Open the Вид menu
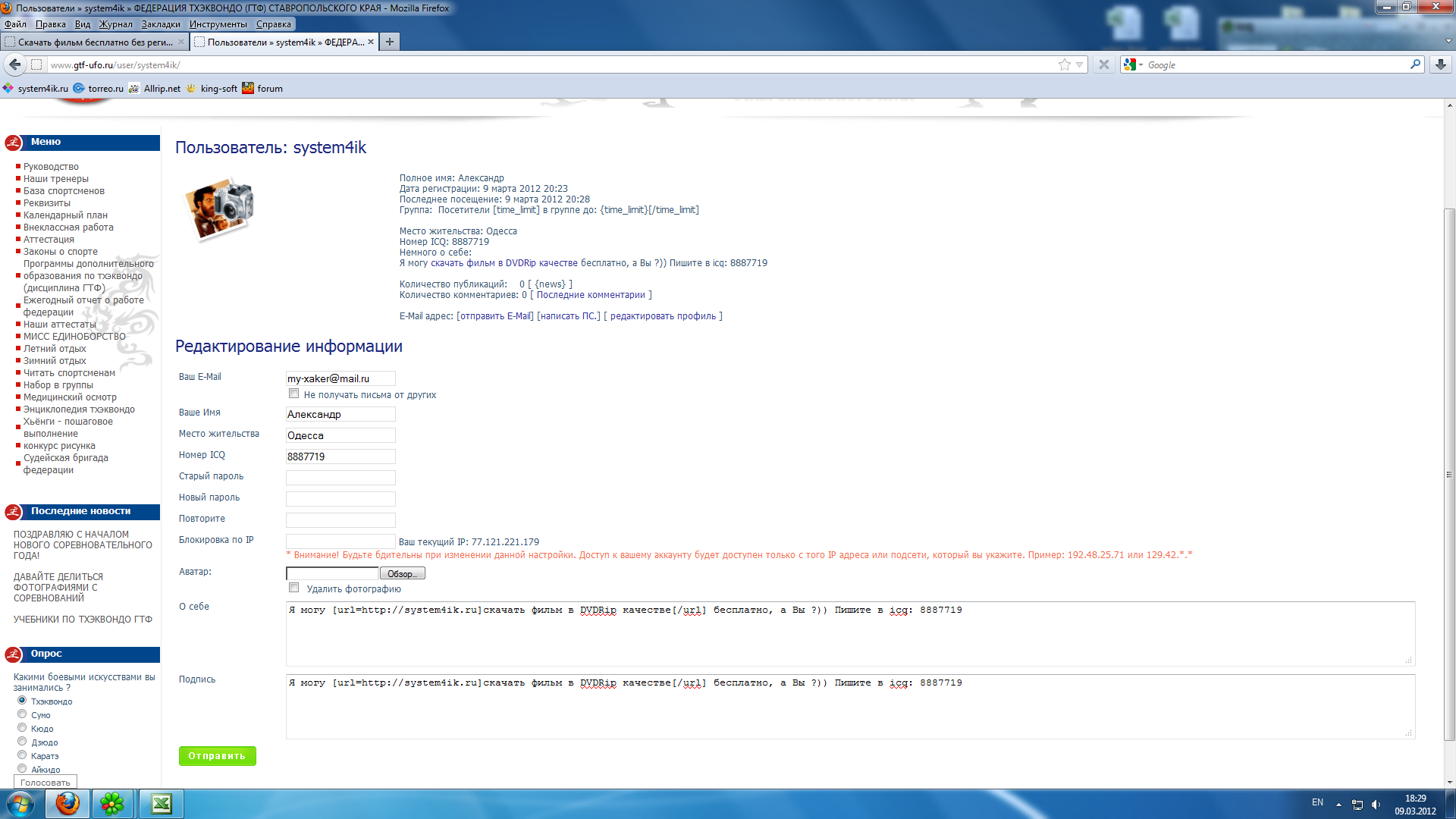The image size is (1456, 819). tap(83, 24)
